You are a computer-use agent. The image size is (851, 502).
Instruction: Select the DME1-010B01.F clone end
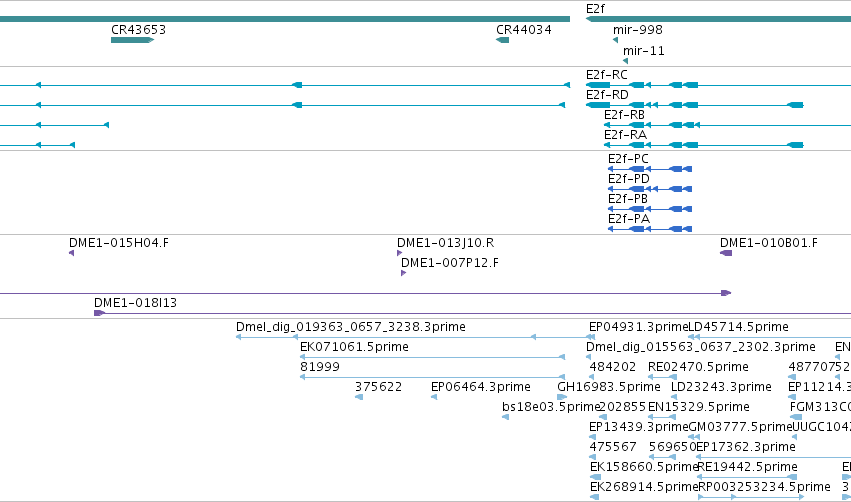726,253
